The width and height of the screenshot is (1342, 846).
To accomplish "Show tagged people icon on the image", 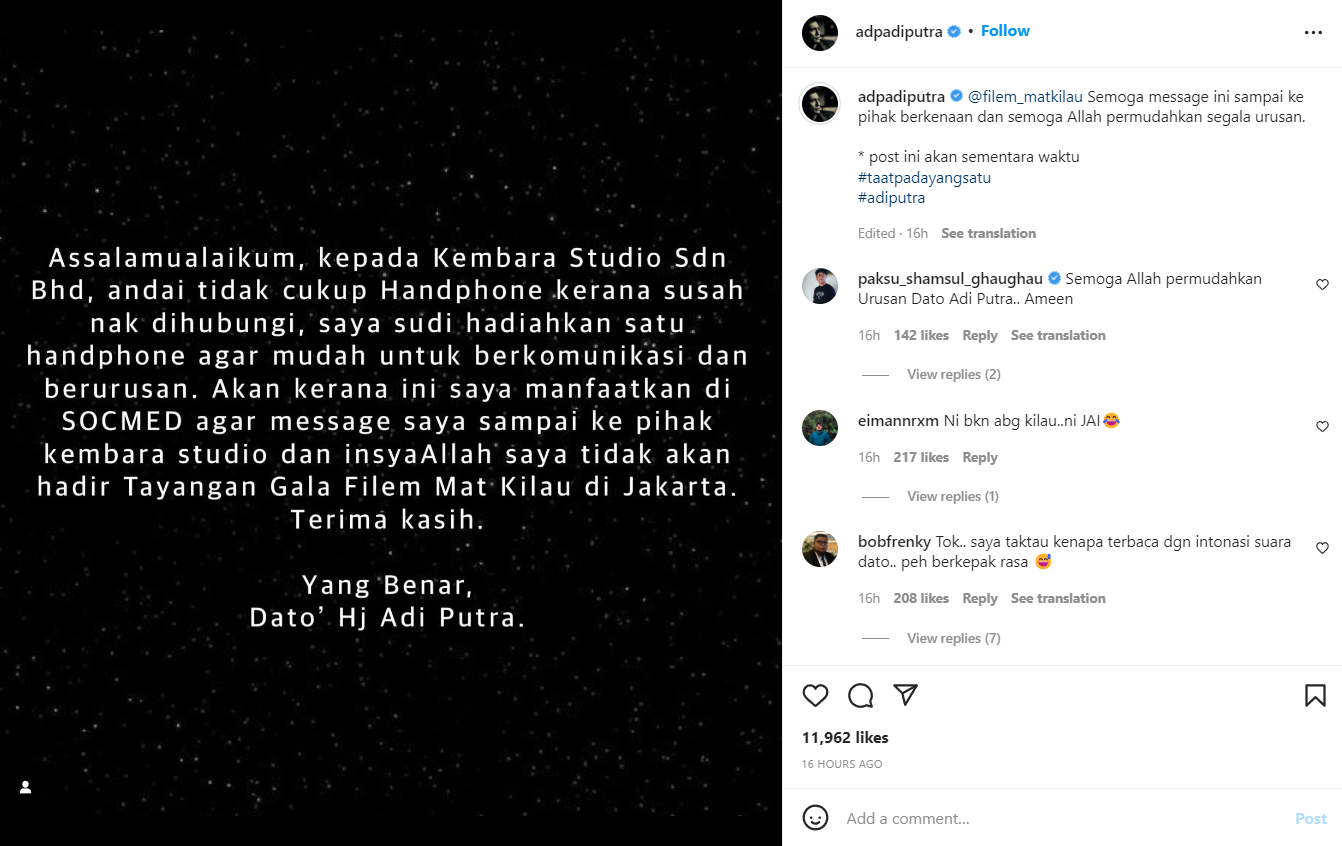I will [26, 787].
